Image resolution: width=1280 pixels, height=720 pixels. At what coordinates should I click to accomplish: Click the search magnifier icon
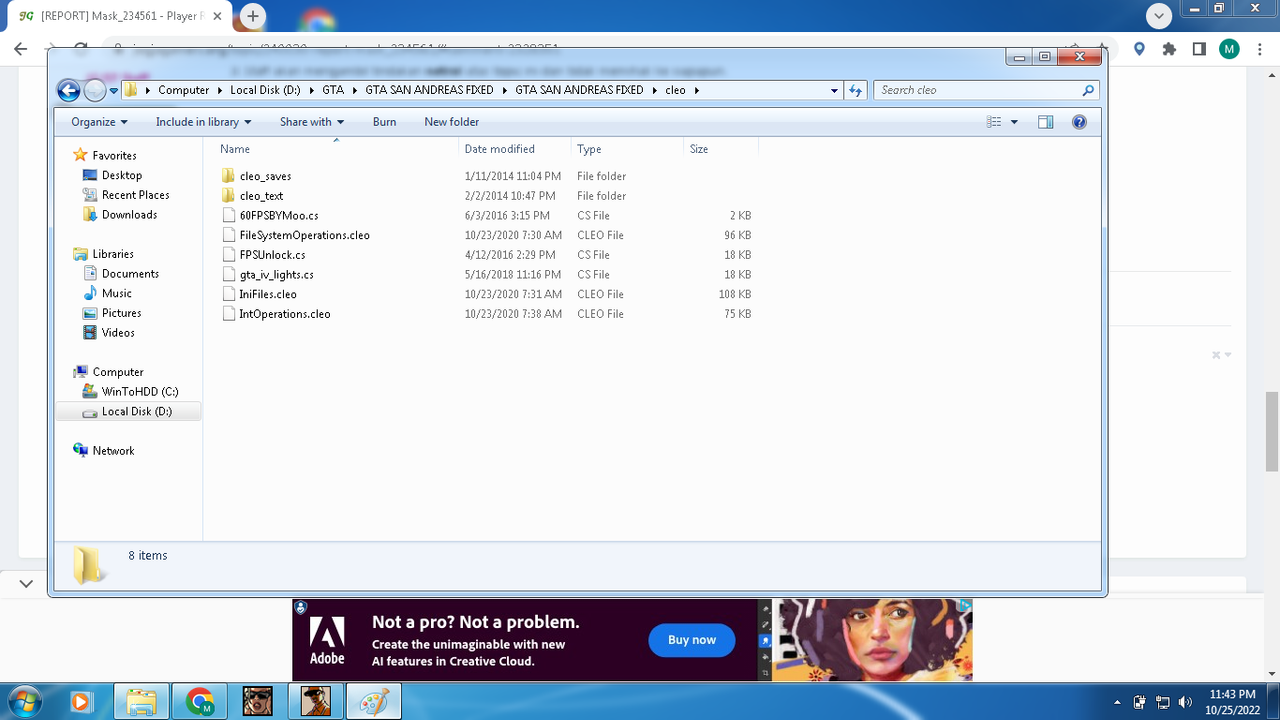point(1088,90)
